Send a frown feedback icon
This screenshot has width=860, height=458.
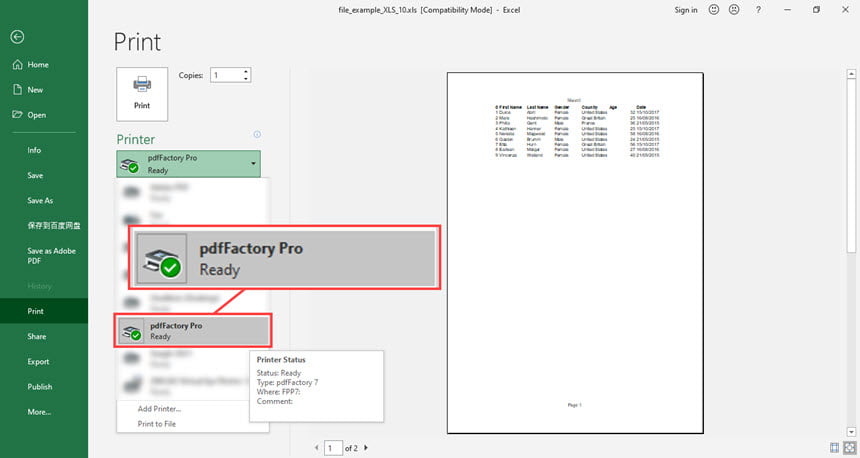[x=734, y=10]
